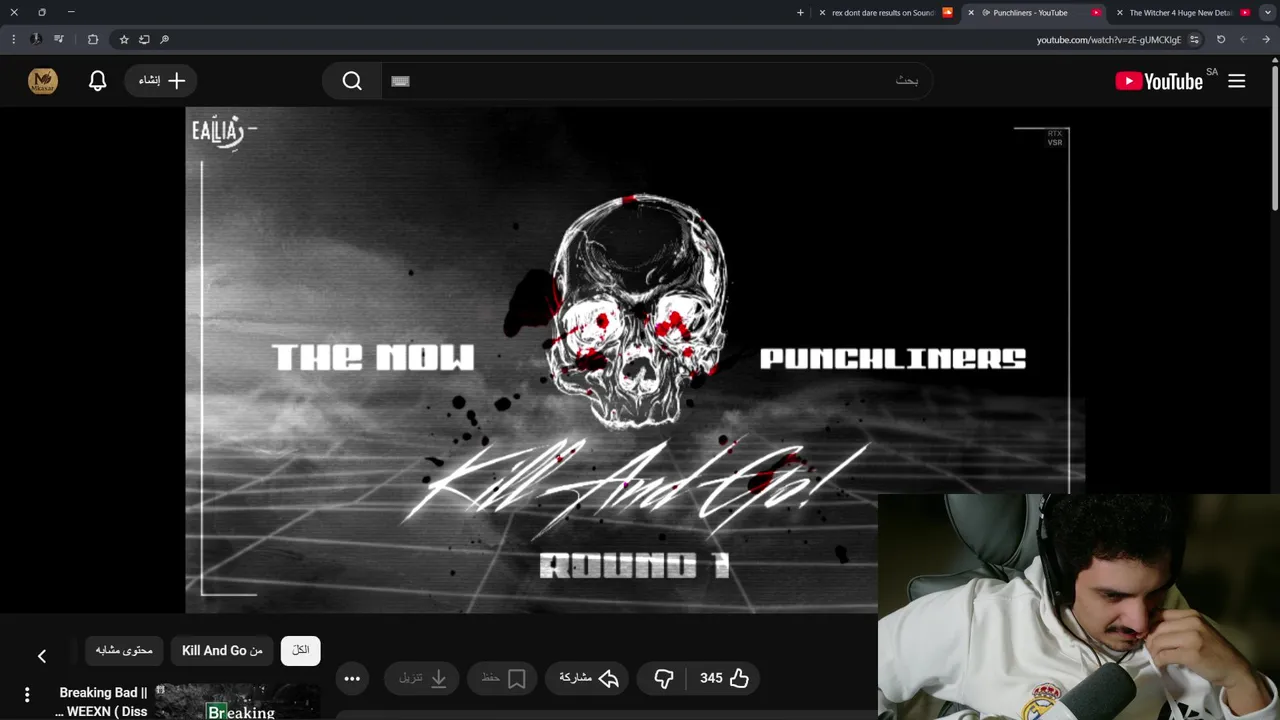
Task: Open the browser profile avatar
Action: [x=36, y=40]
